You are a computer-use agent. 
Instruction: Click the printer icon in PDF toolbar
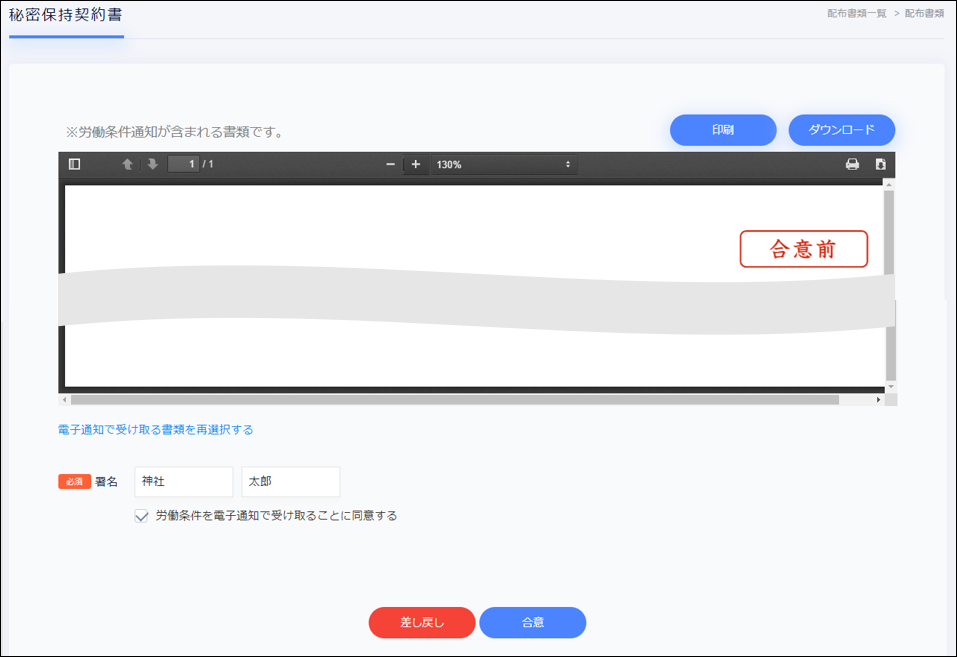pos(853,164)
